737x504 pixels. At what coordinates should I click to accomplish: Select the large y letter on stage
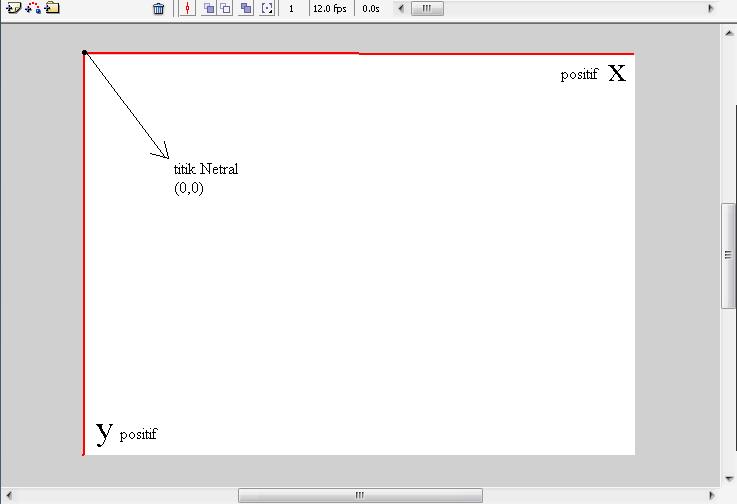(104, 433)
